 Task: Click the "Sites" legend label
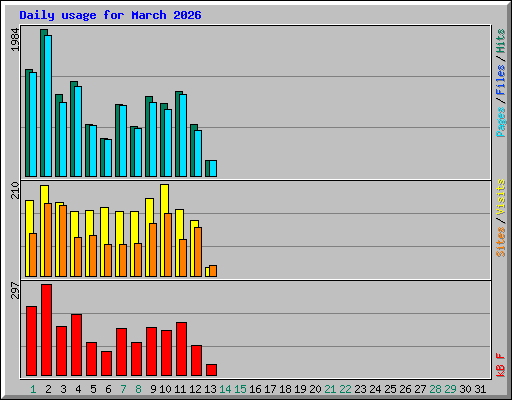(501, 242)
